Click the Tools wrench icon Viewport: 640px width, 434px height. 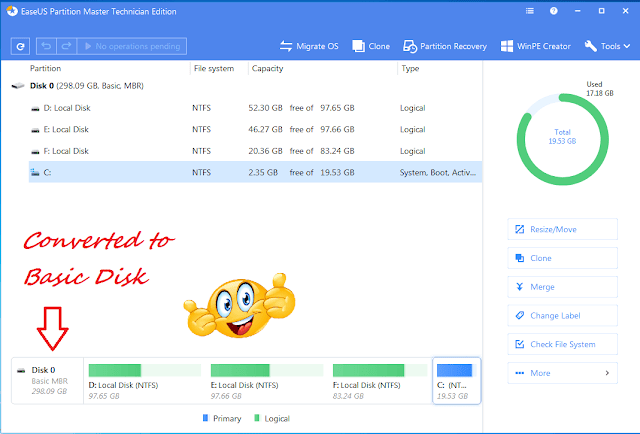[x=590, y=46]
